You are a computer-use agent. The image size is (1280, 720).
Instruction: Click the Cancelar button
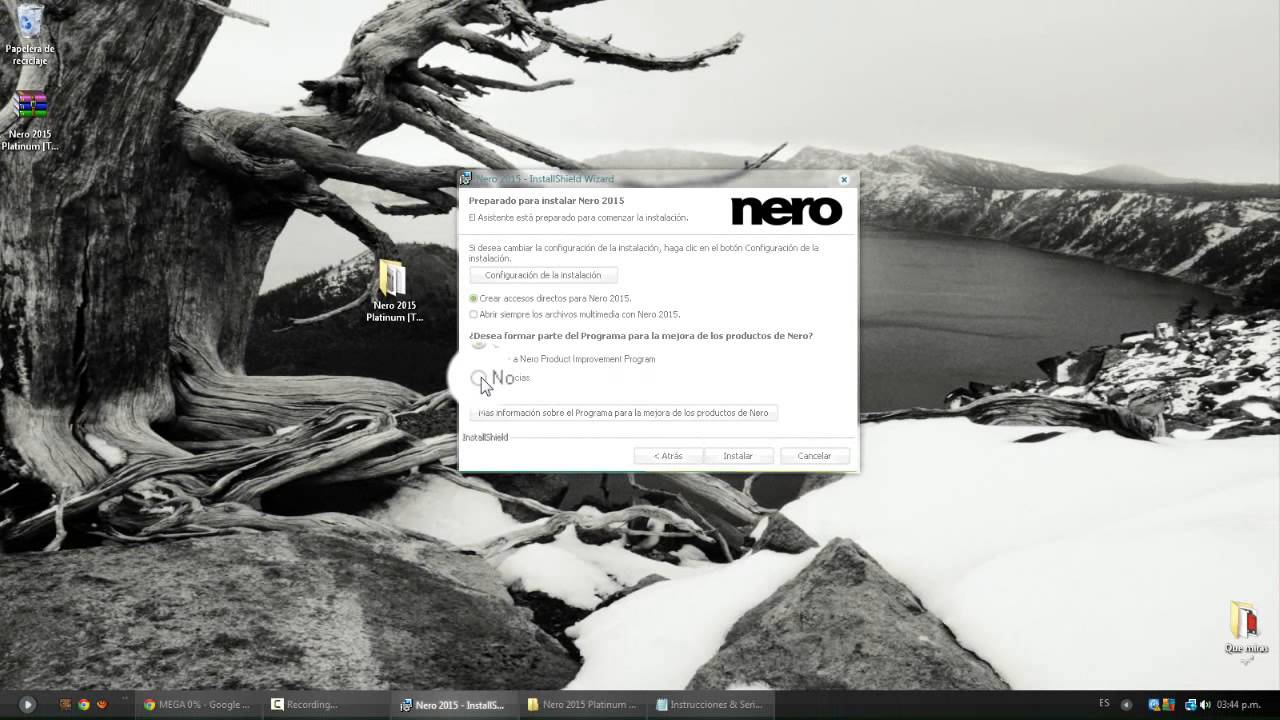point(814,456)
